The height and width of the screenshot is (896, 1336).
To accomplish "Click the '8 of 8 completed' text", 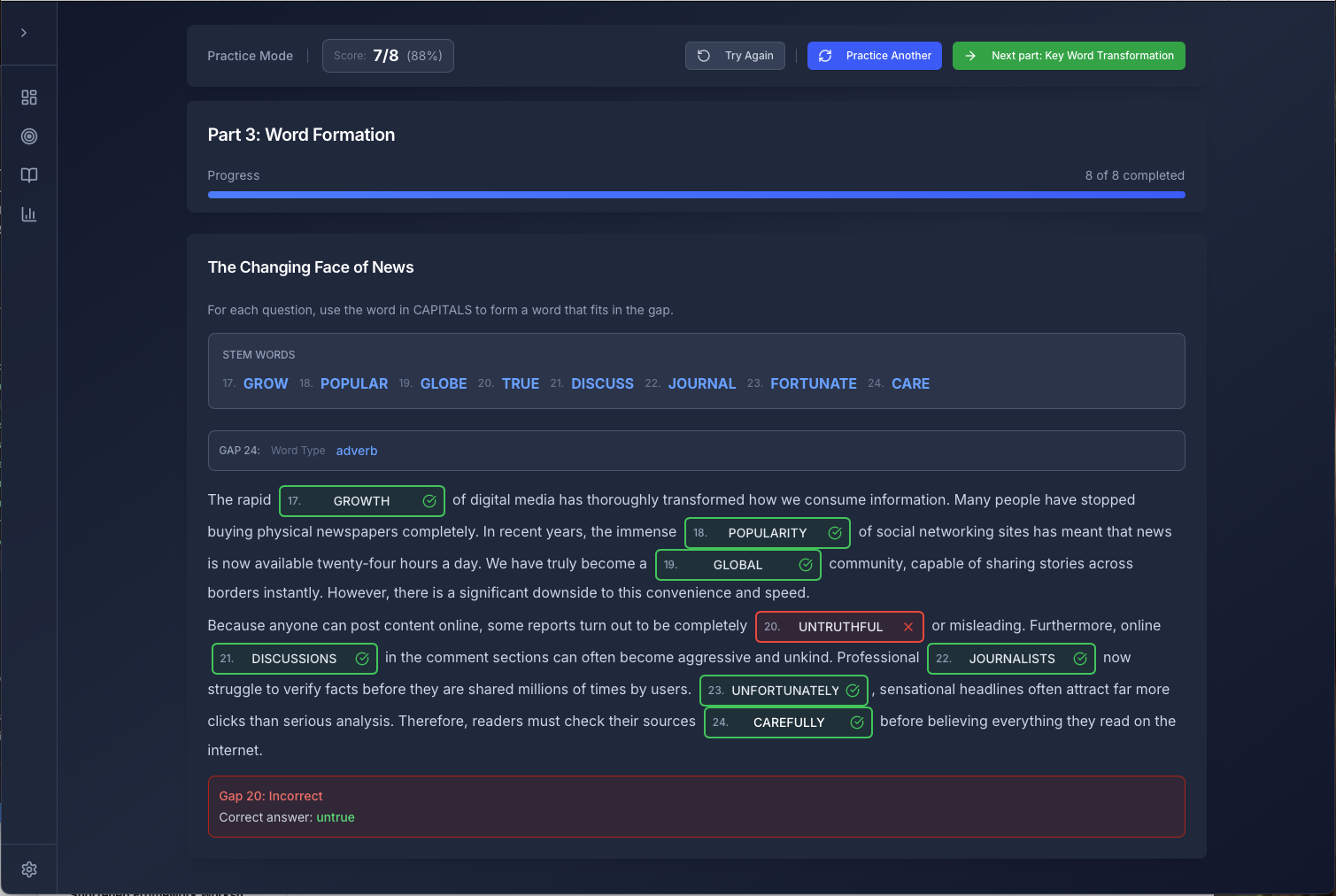I will pos(1135,175).
